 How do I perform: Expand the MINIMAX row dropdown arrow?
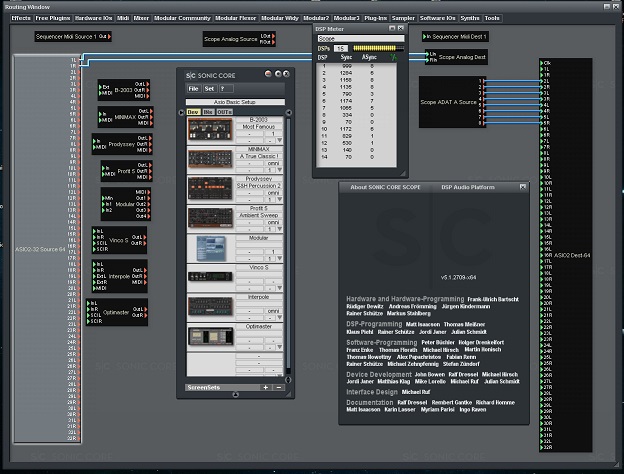[x=279, y=170]
